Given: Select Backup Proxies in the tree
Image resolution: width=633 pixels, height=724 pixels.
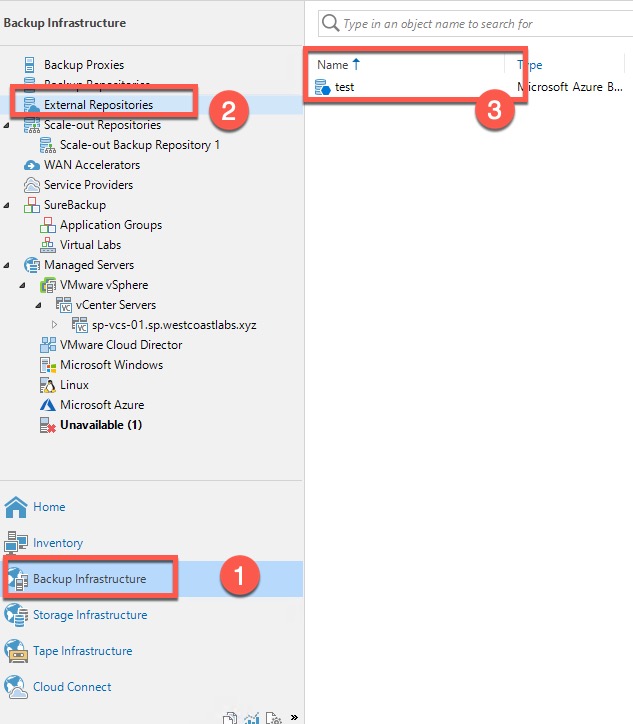Looking at the screenshot, I should (83, 65).
